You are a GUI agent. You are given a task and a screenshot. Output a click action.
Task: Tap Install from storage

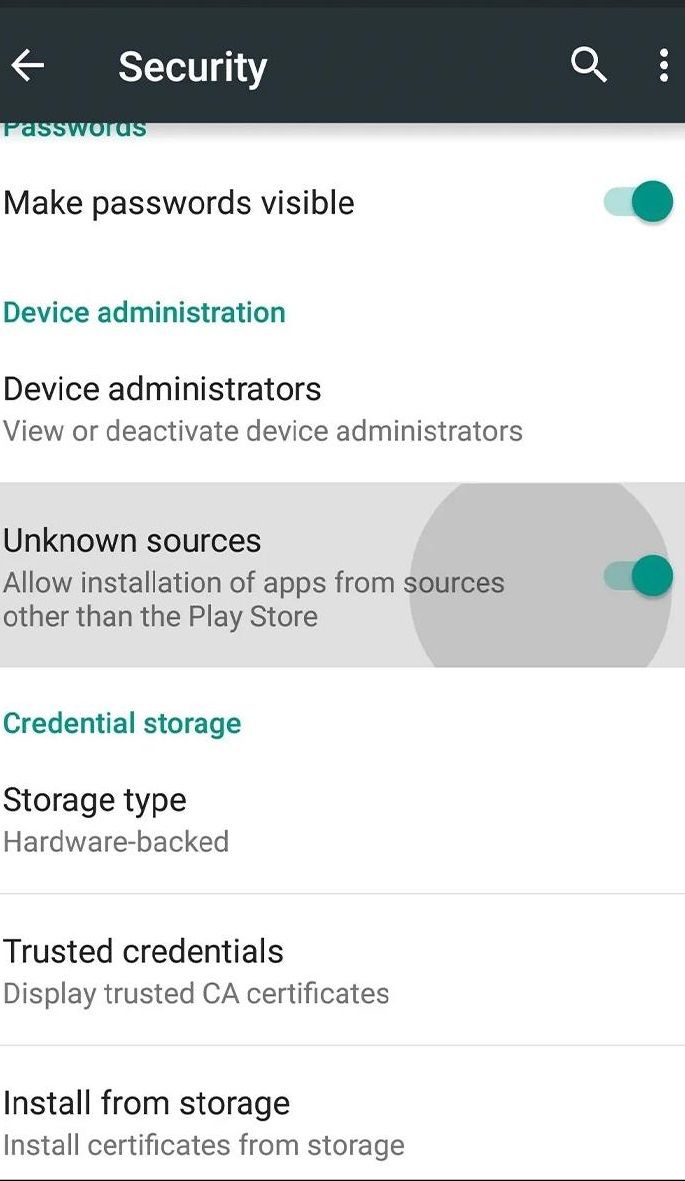click(146, 1103)
